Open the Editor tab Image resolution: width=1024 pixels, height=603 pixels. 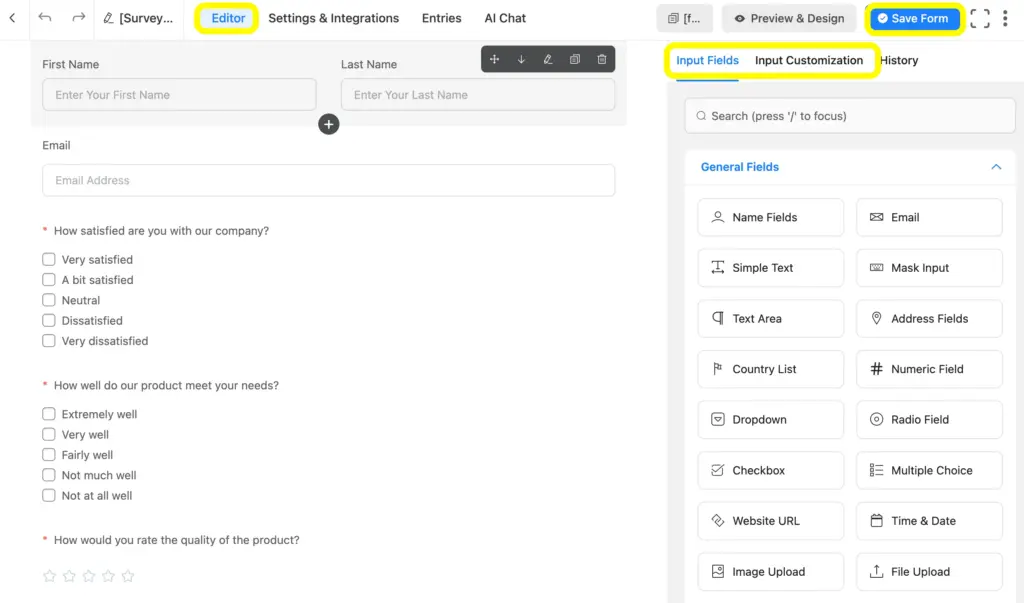[x=228, y=18]
